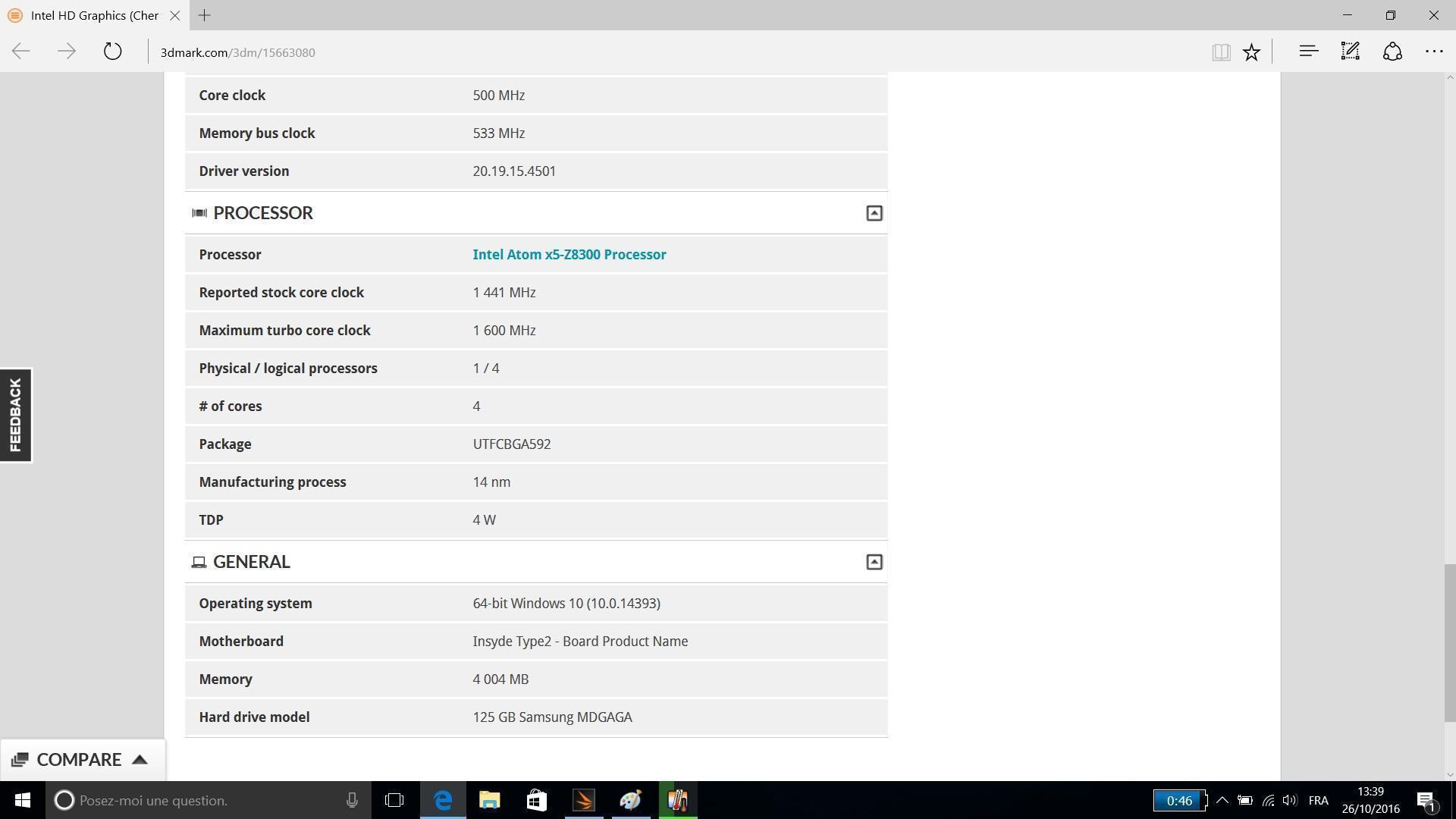Open the Action Center notifications
Screen dimensions: 1456x819
(1426, 800)
